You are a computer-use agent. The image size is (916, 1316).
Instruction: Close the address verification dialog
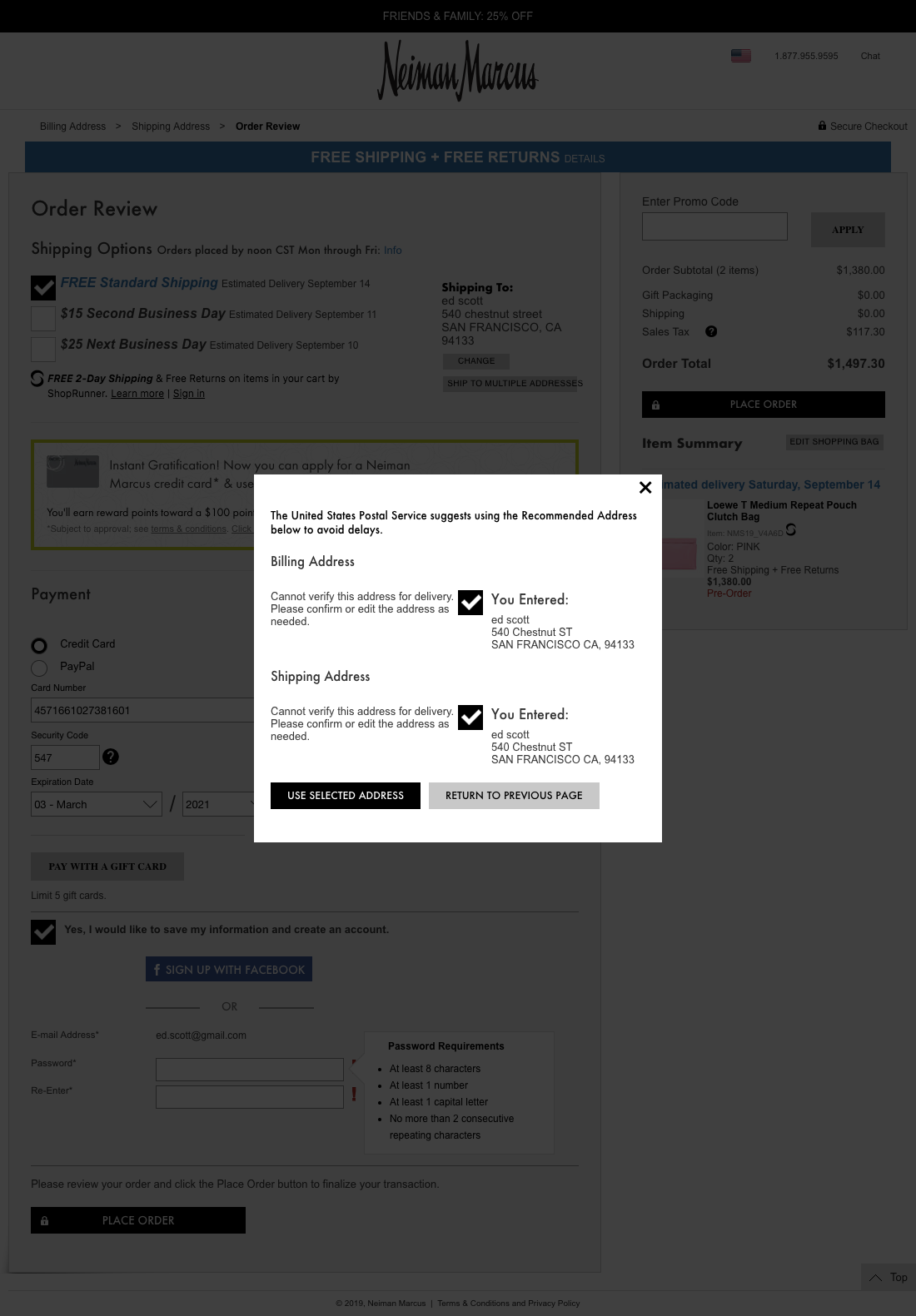645,488
